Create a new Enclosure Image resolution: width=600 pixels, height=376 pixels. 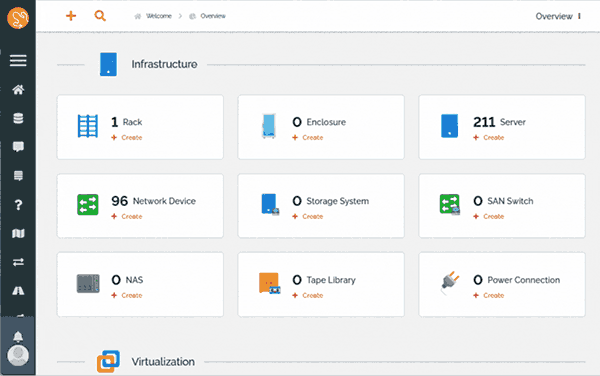pyautogui.click(x=308, y=138)
